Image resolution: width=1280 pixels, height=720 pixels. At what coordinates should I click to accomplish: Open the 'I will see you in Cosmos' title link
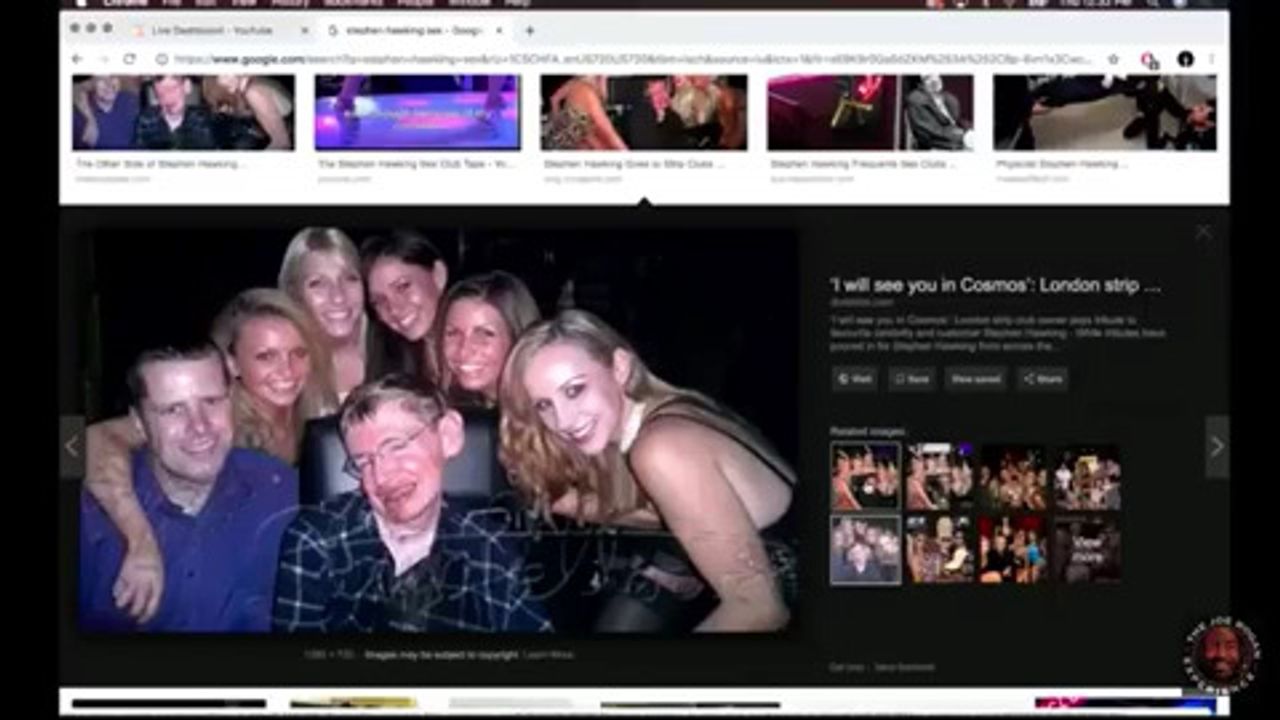point(994,286)
